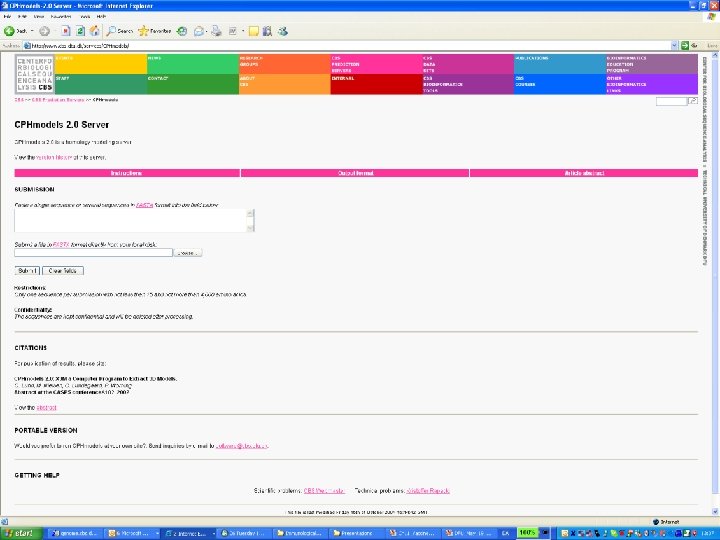
Task: Go to Home page icon
Action: pyautogui.click(x=95, y=31)
